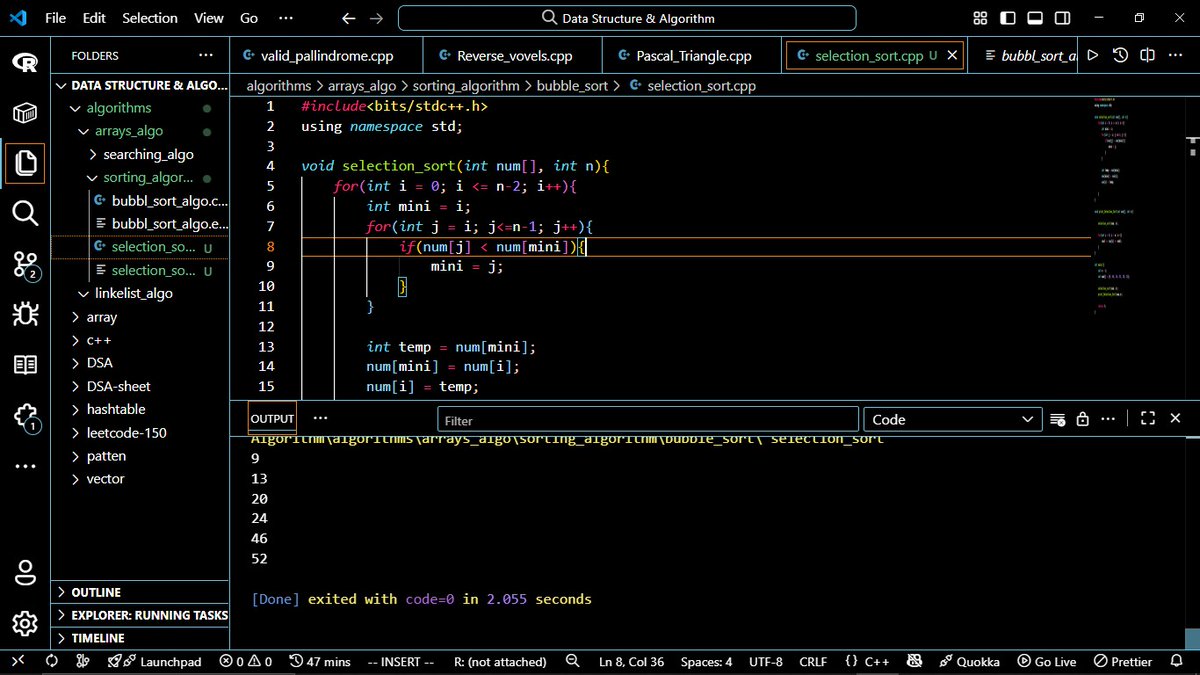Open the View menu

(x=209, y=18)
